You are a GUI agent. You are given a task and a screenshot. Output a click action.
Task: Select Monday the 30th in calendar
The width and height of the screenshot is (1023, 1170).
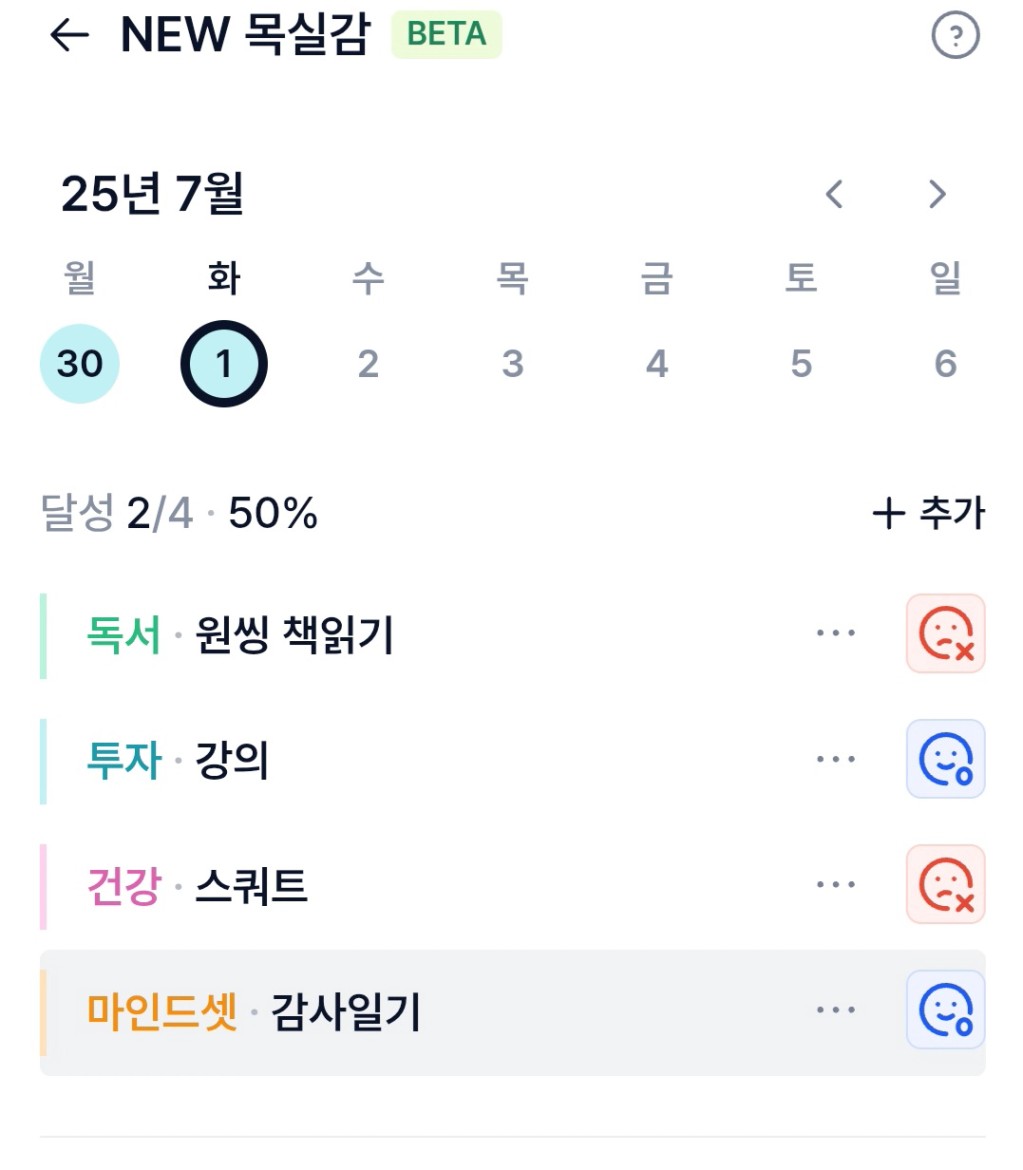(80, 363)
